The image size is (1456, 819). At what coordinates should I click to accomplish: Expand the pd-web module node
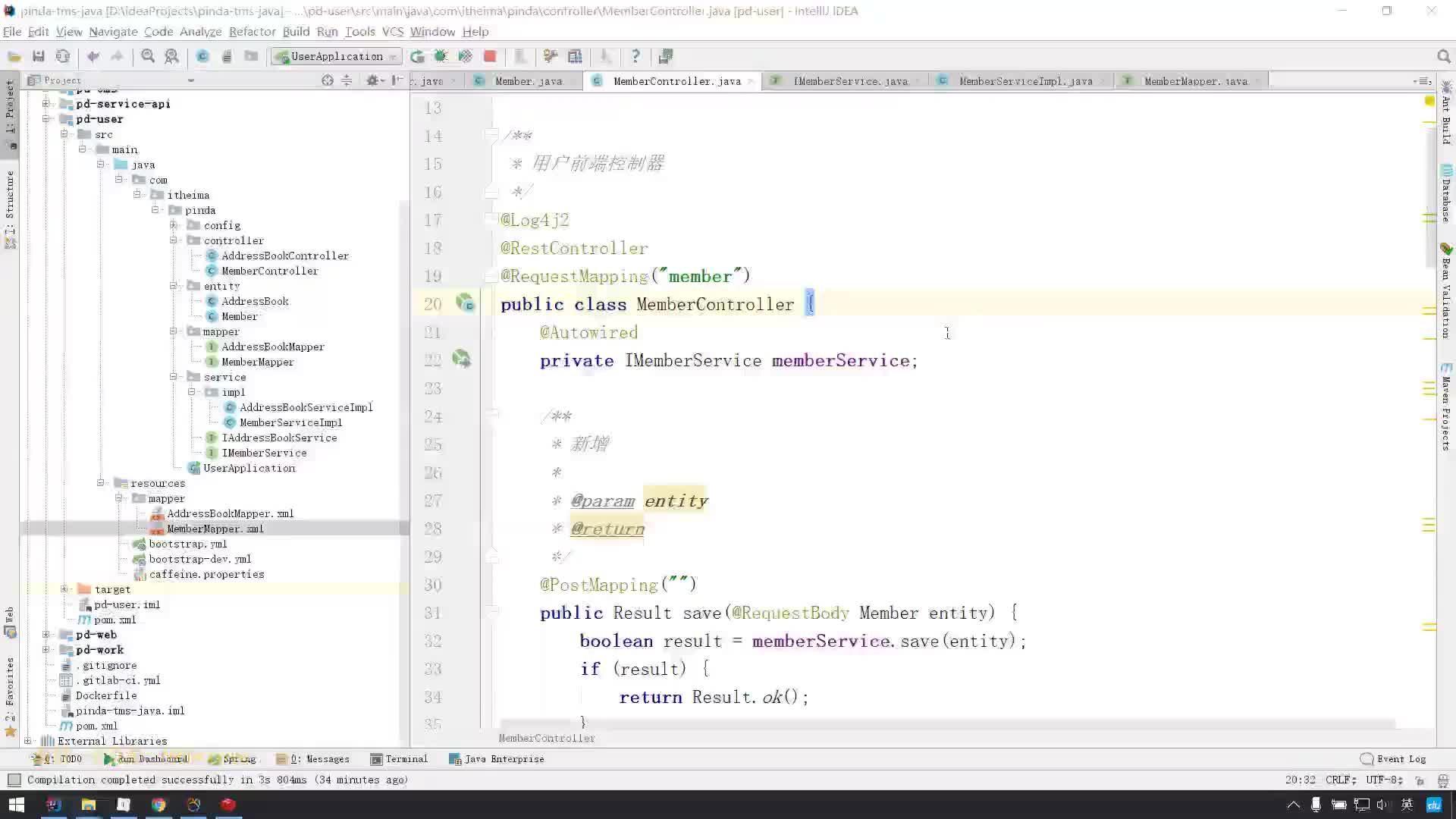click(x=46, y=635)
